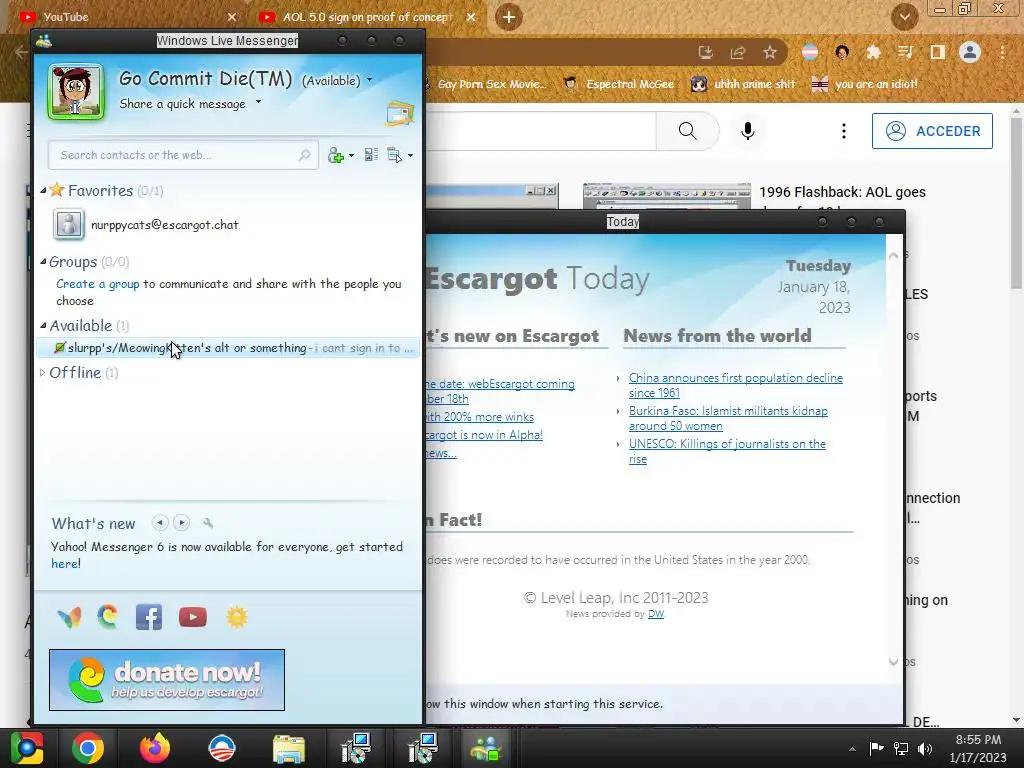Switch to 'AOL 5.0 sign on proof' tab
The image size is (1024, 768).
pos(368,17)
